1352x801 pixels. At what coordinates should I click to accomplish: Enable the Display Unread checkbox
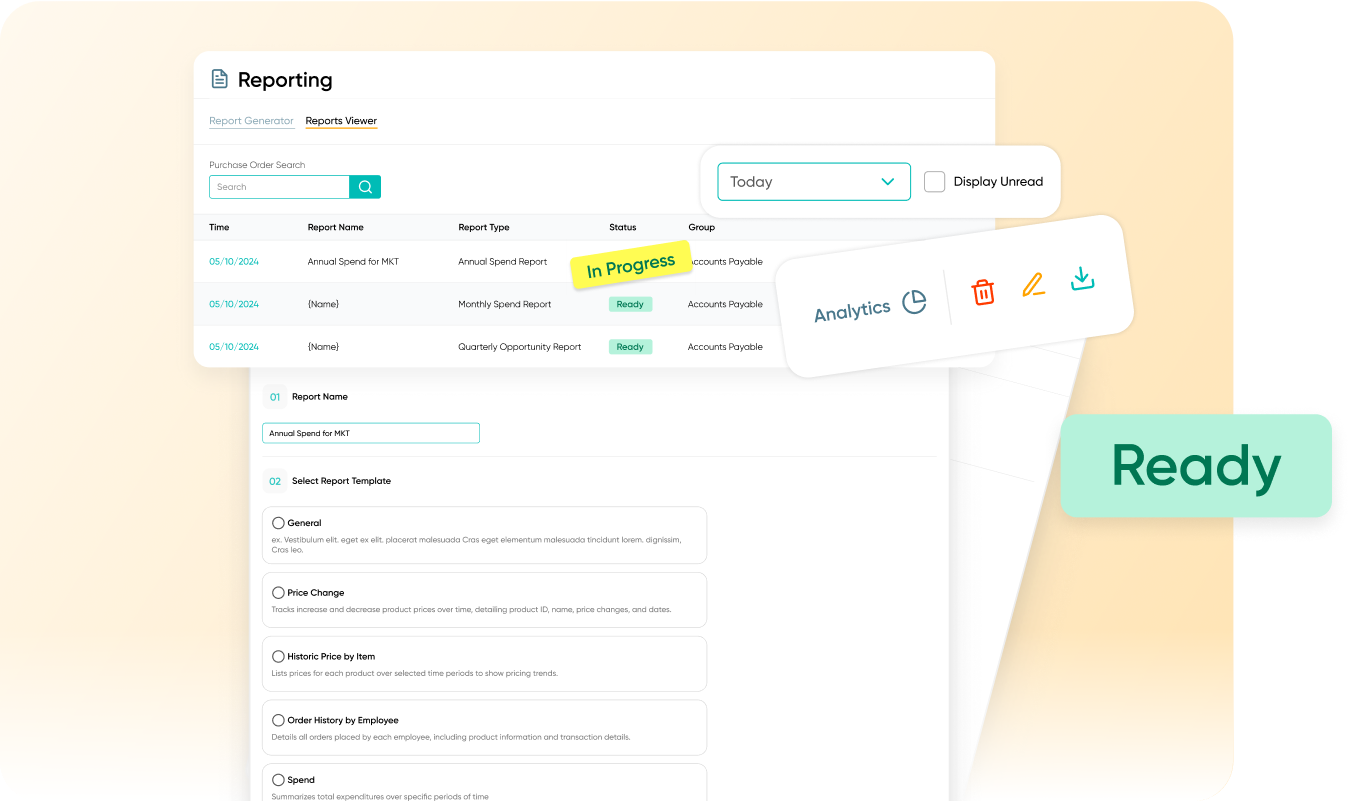[x=934, y=182]
